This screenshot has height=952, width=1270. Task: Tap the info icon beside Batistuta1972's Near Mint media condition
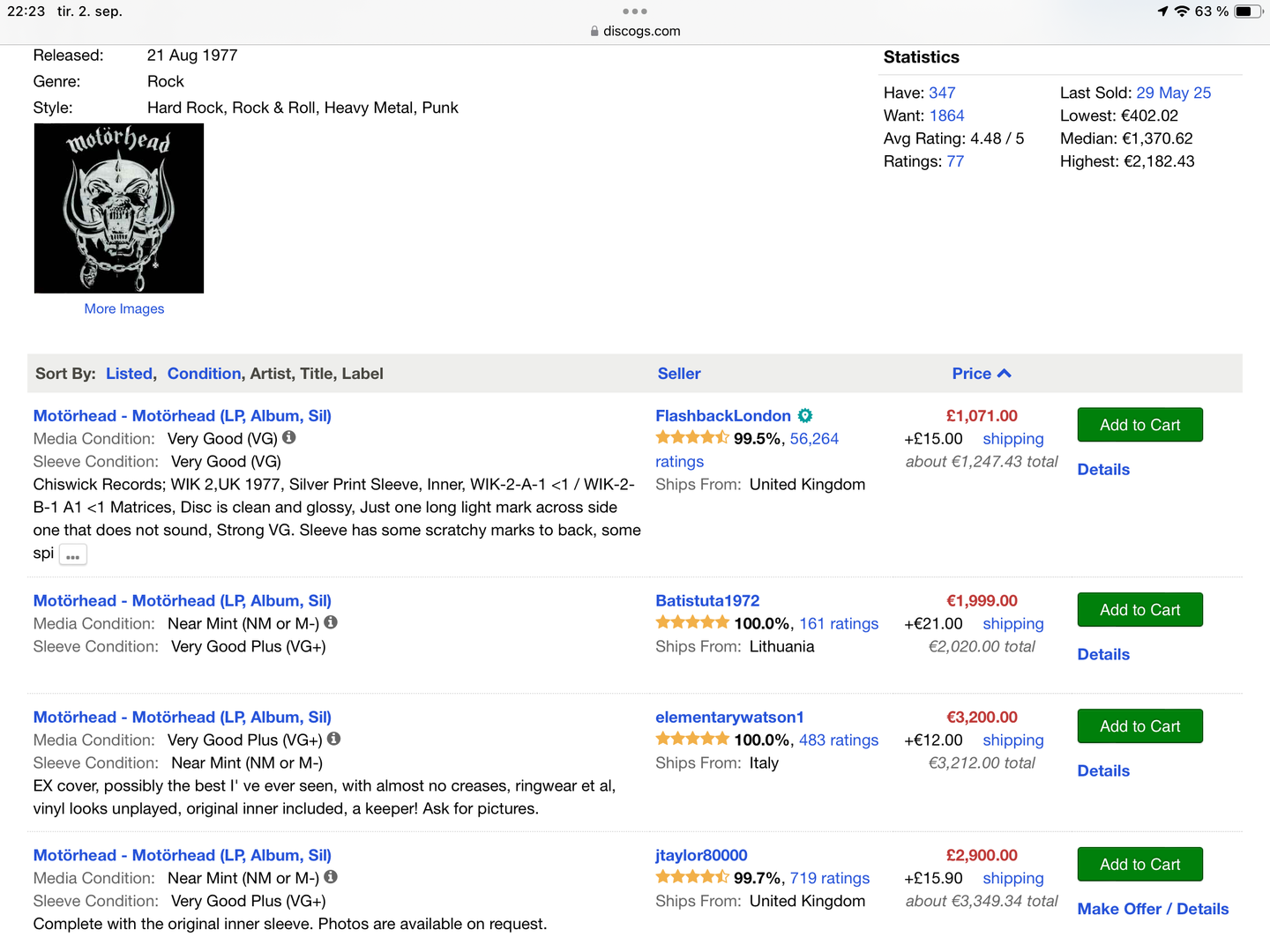point(331,622)
